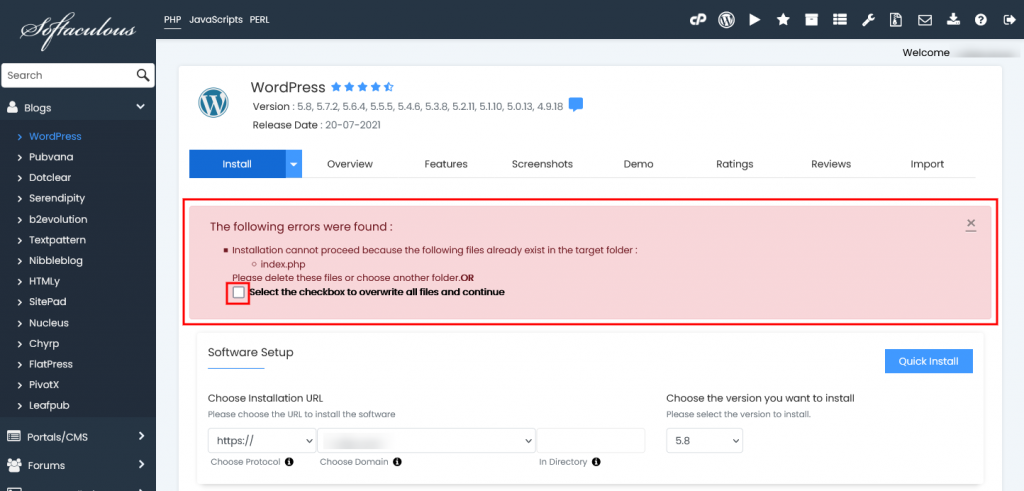Screen dimensions: 1024x491
Task: Select Chyrp in the sidebar
Action: [44, 343]
